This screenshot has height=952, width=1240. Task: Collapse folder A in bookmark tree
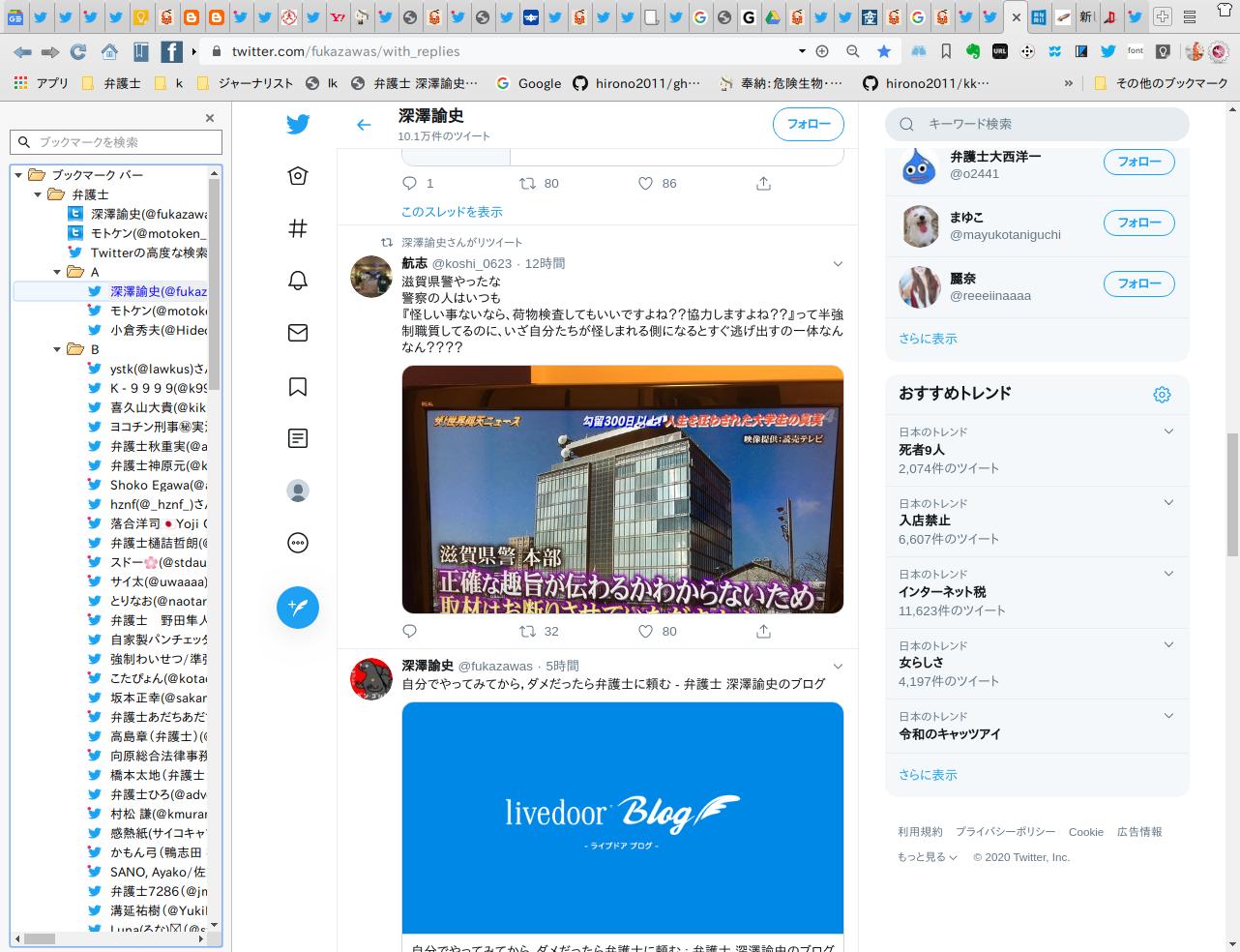click(x=57, y=272)
